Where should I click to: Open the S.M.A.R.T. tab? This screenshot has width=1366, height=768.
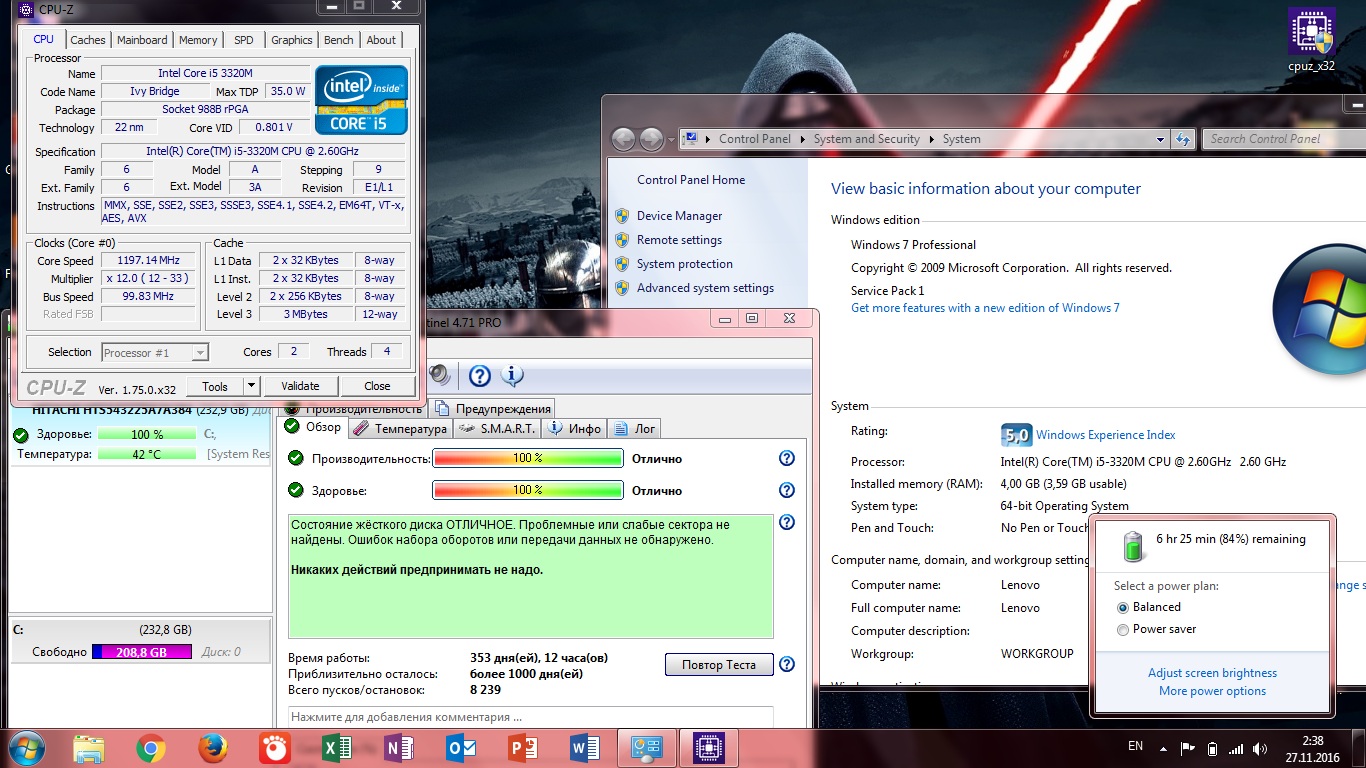tap(498, 428)
